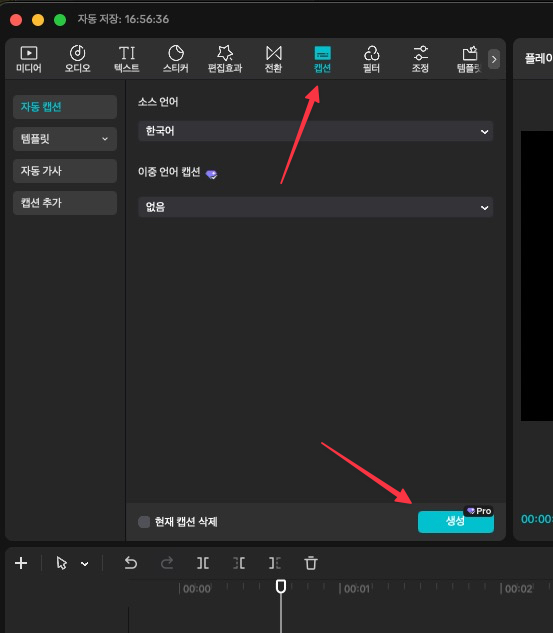The image size is (553, 633).
Task: Undo the last action
Action: [x=131, y=563]
